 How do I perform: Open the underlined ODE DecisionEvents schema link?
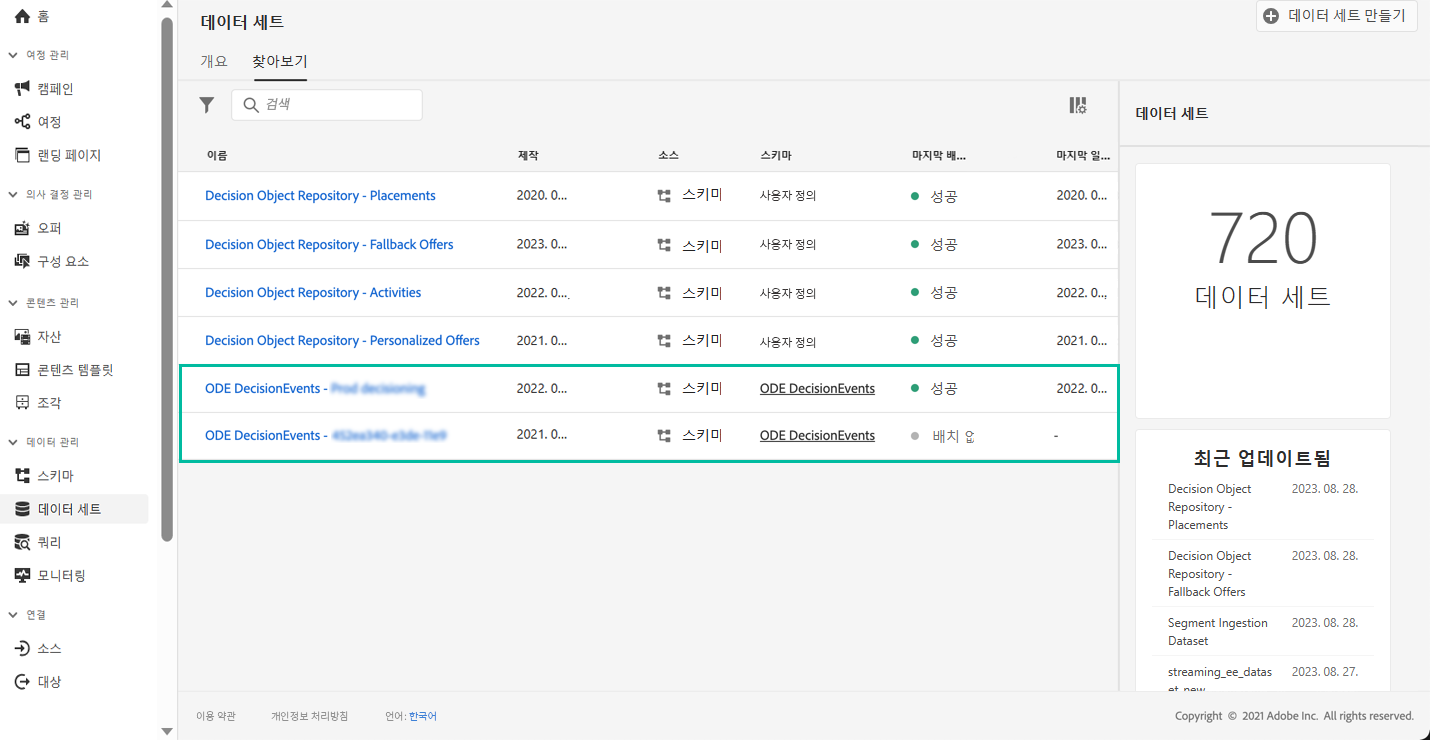point(817,388)
